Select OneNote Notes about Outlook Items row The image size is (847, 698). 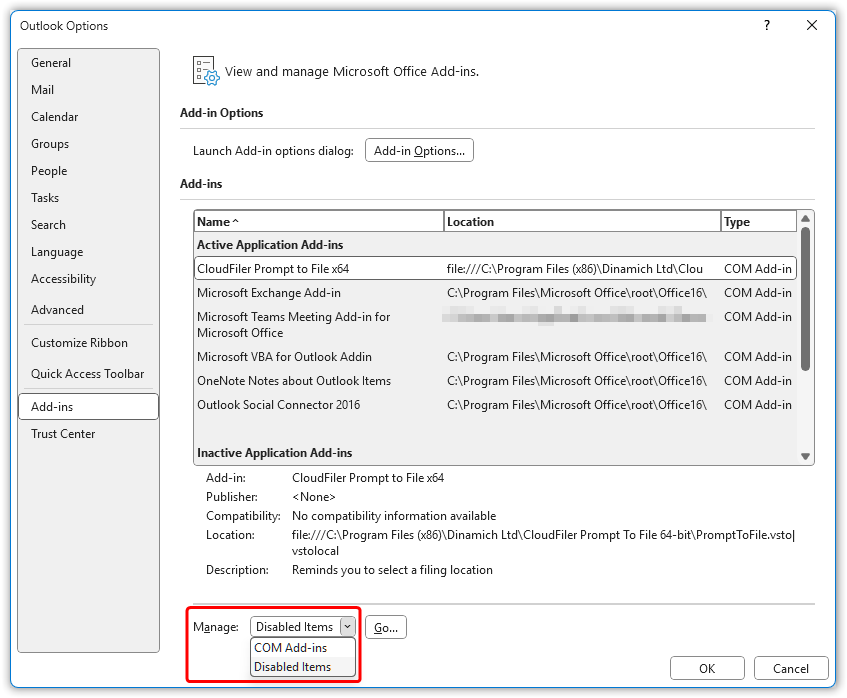coord(495,381)
